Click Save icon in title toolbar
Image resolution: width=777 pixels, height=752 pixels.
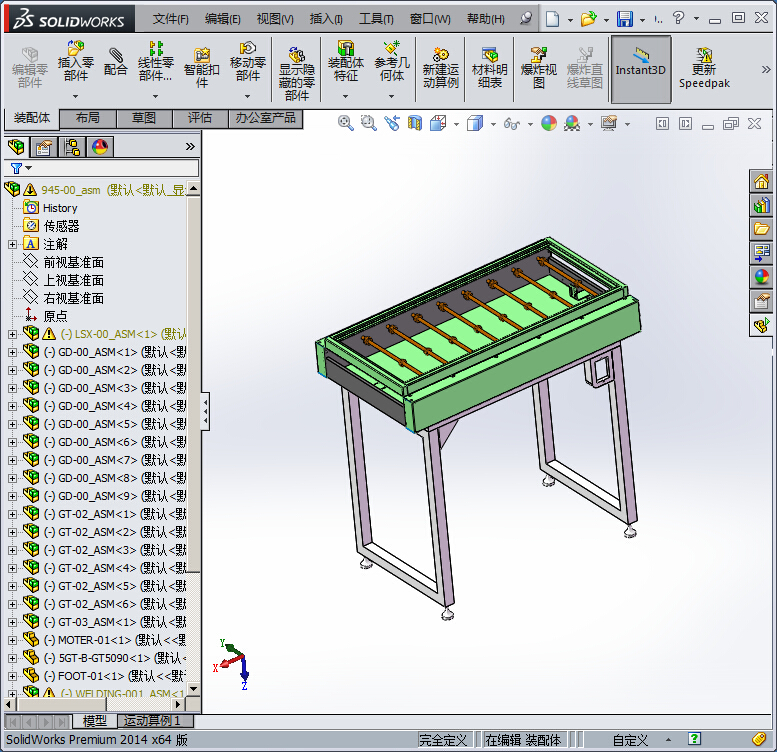point(624,19)
